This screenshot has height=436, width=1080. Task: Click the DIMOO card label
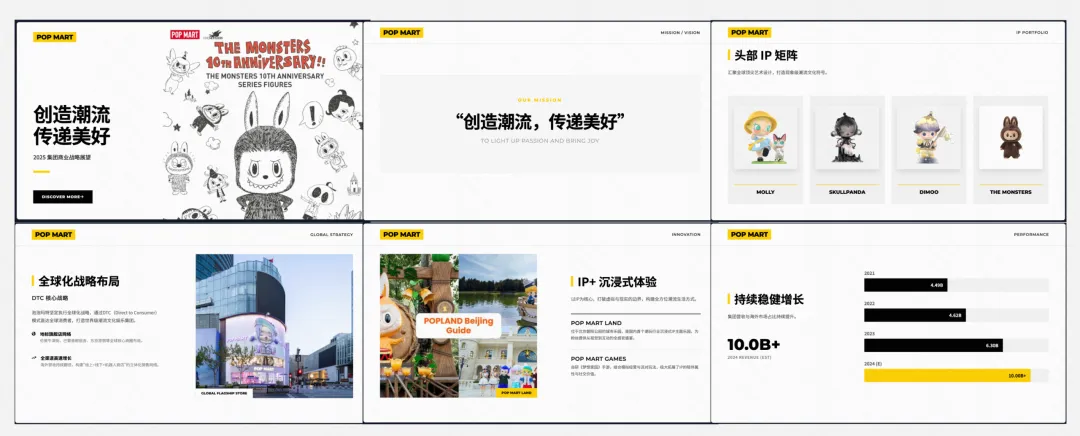coord(928,192)
